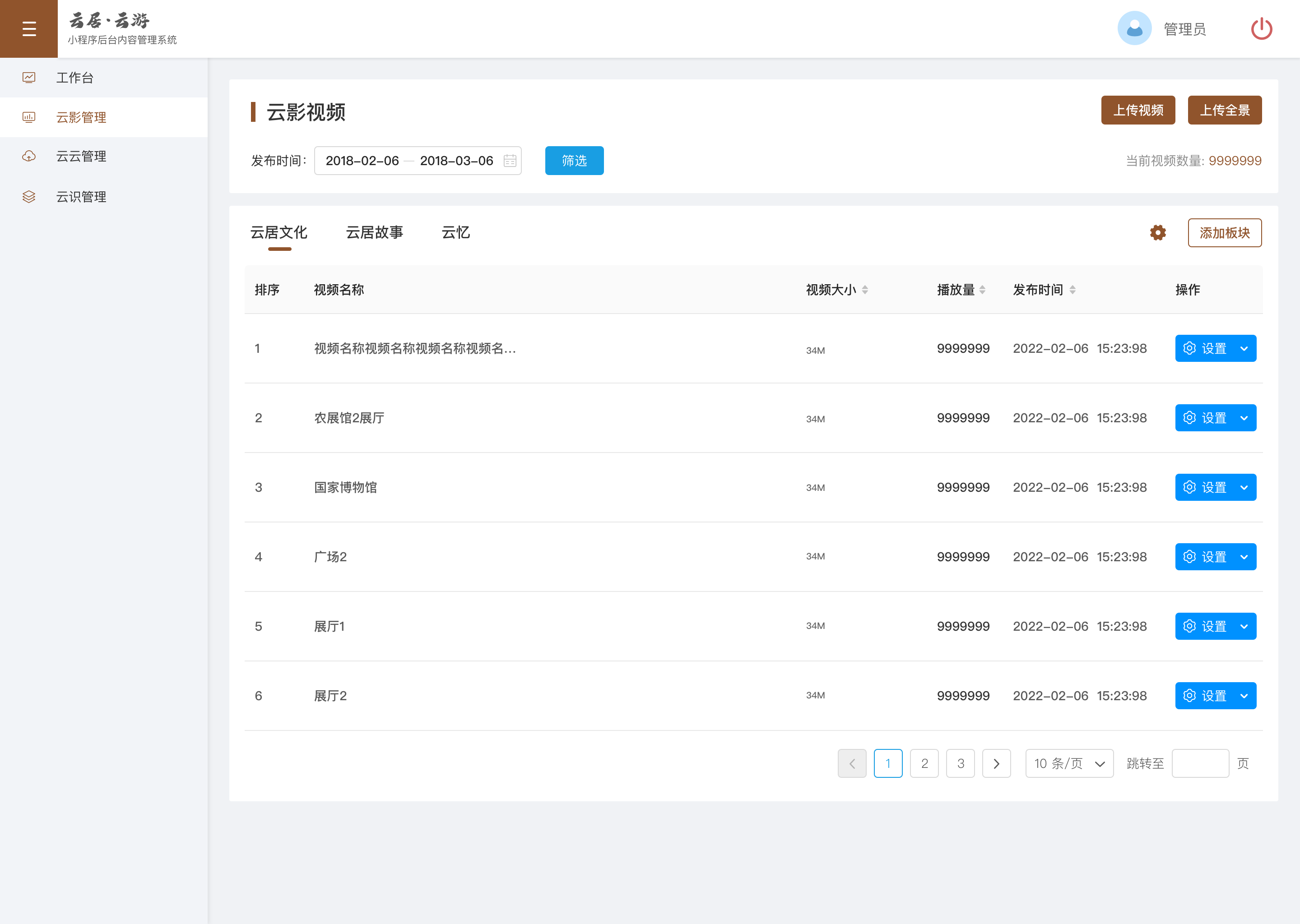Image resolution: width=1300 pixels, height=924 pixels.
Task: Click the 云云管理 cloud sidebar icon
Action: tap(29, 157)
